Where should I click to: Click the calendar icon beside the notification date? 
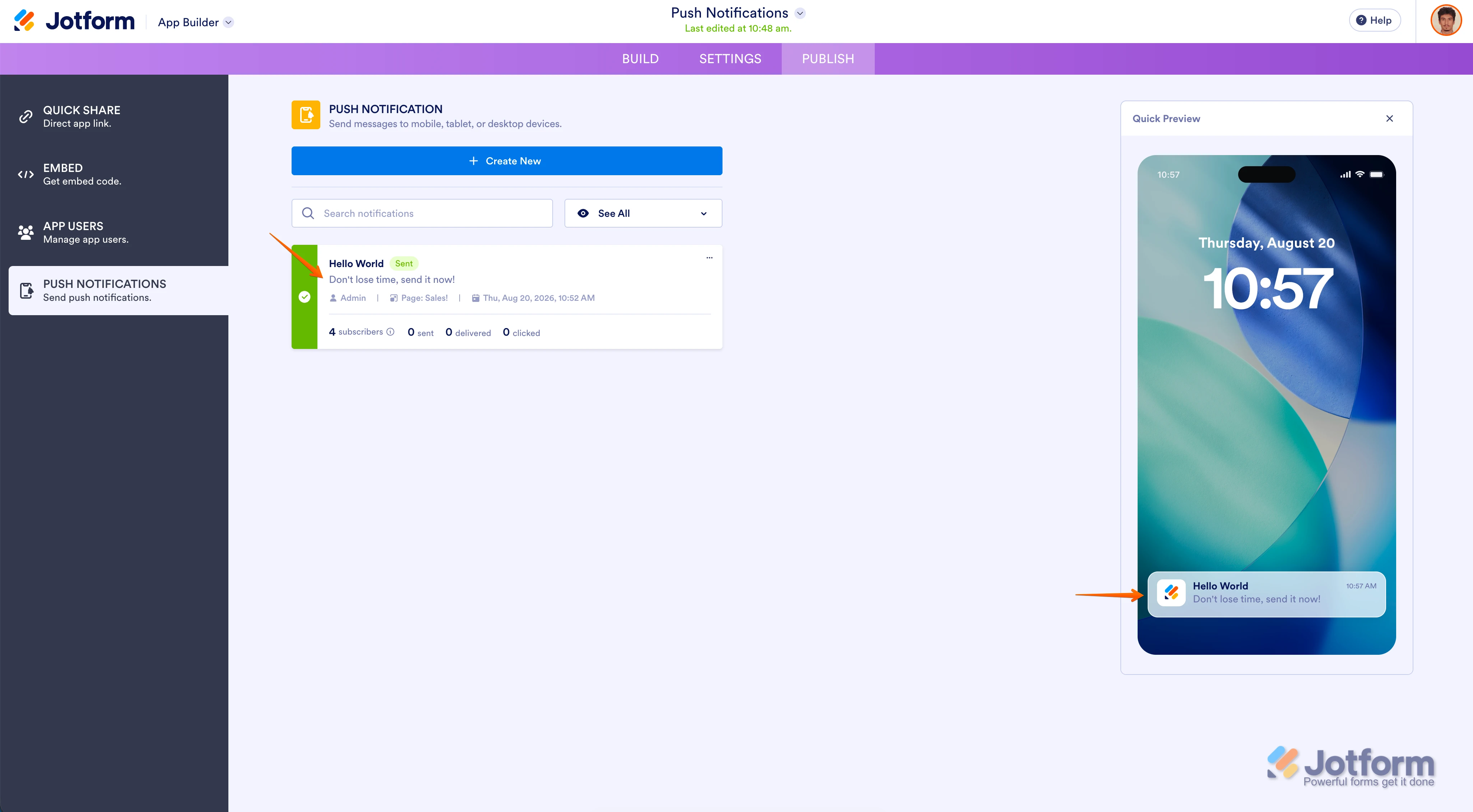click(x=475, y=298)
